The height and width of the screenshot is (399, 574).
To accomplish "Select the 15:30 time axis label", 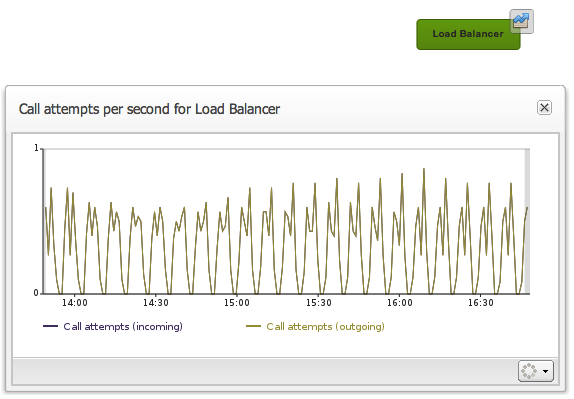I will [x=318, y=303].
